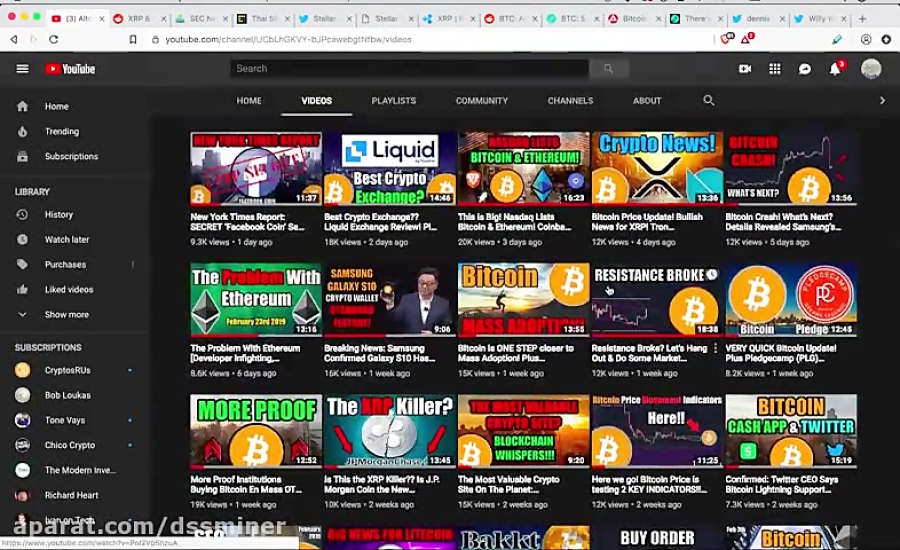Focus the YouTube search field
Image resolution: width=900 pixels, height=550 pixels.
point(409,69)
